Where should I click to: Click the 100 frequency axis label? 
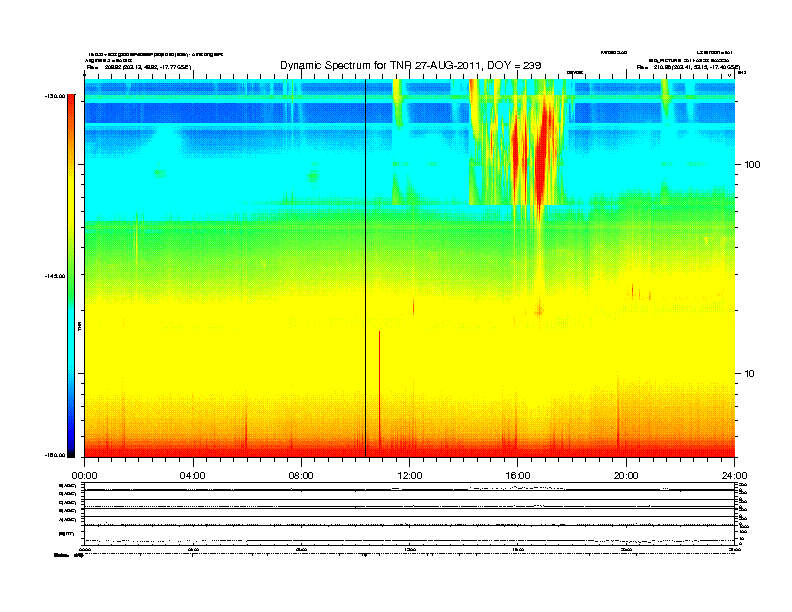752,165
